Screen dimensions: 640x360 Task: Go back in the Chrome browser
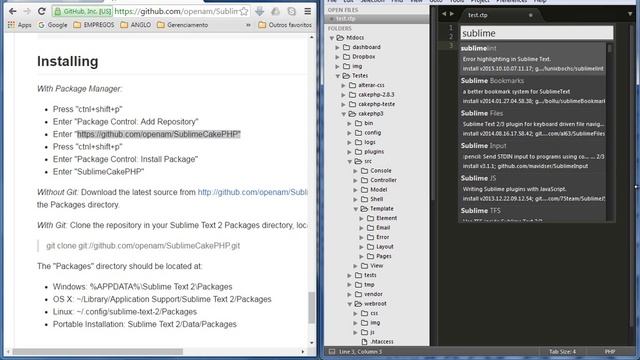point(13,11)
